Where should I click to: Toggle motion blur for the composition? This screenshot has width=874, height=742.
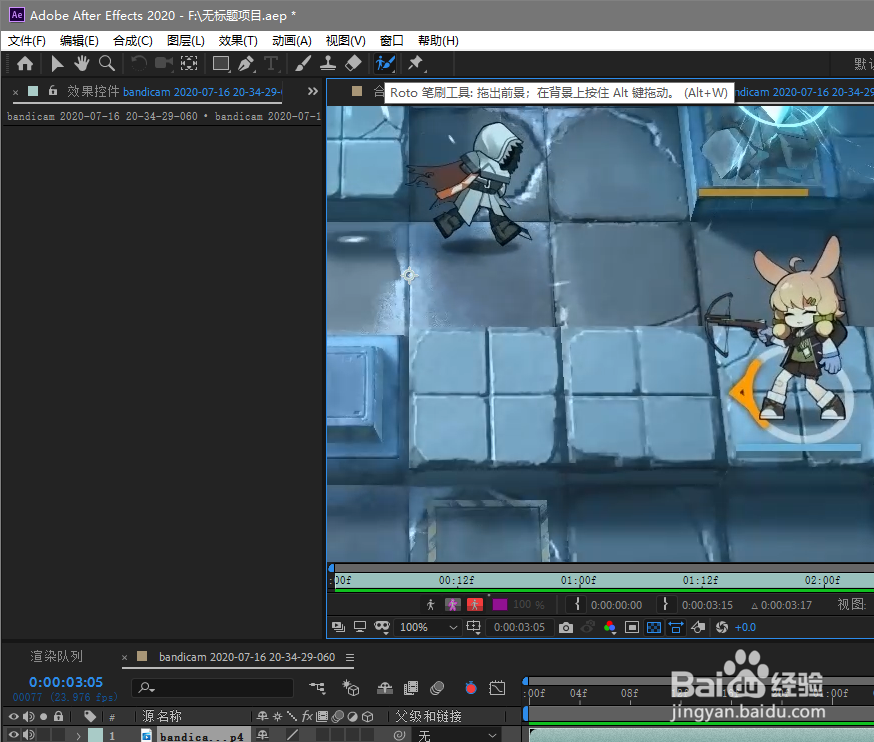point(437,688)
